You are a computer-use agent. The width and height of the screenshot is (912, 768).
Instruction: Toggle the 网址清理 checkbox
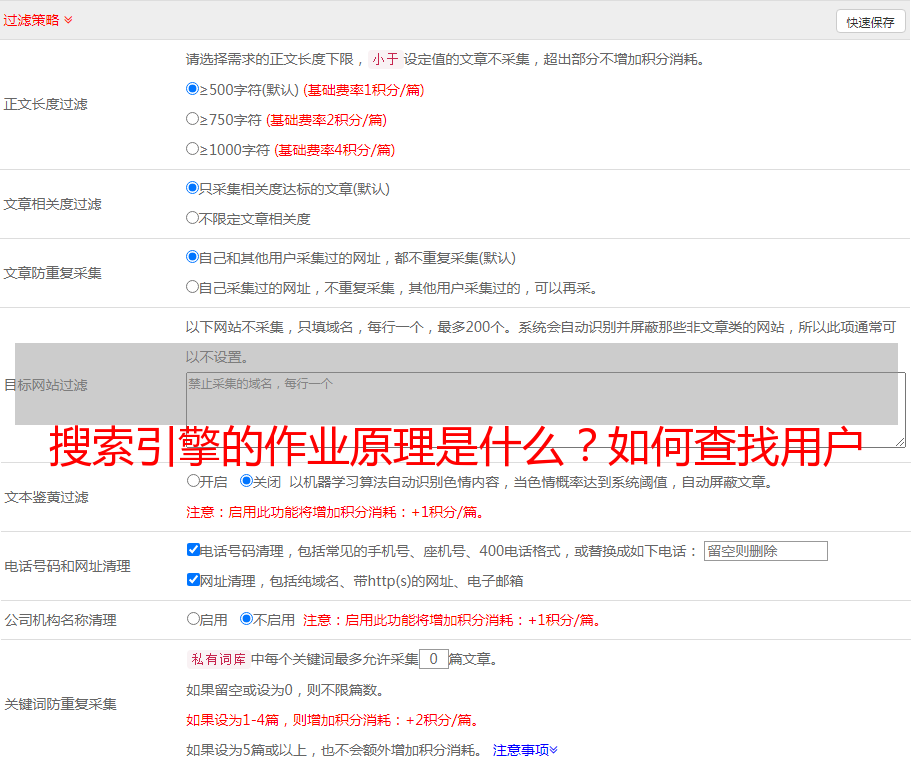pyautogui.click(x=193, y=580)
